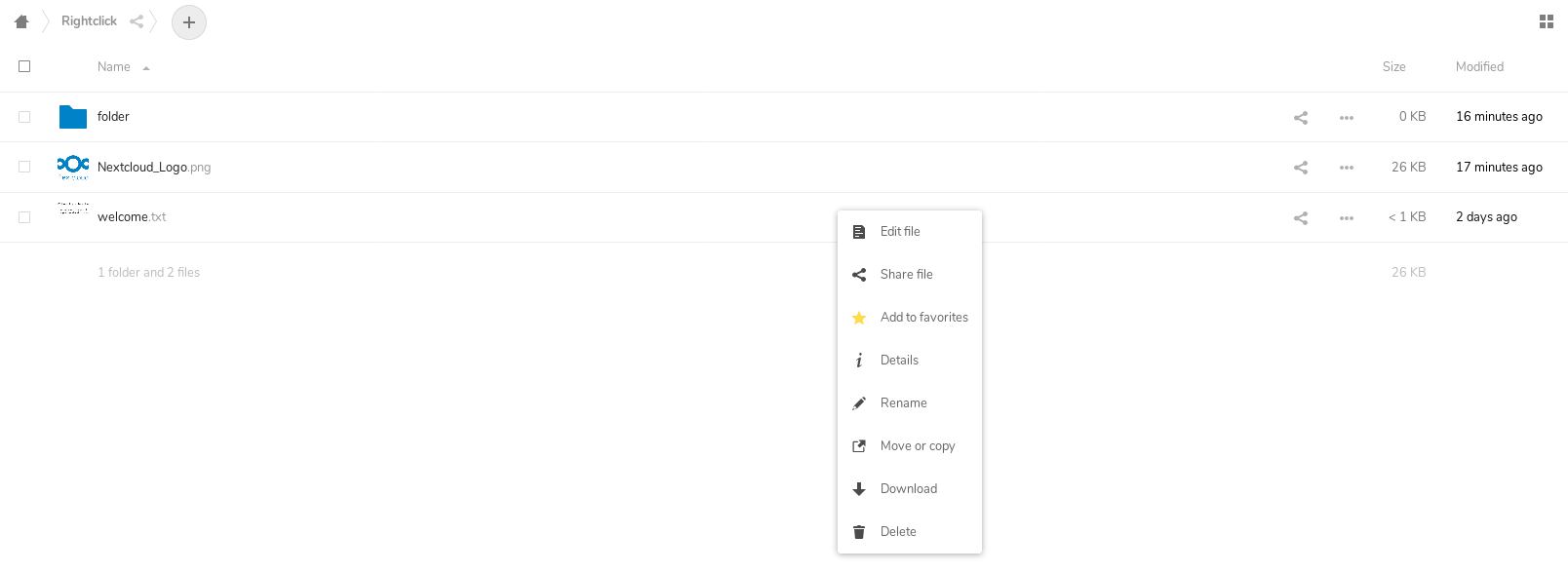Screen dimensions: 1568x573
Task: Share Nextcloud_Logo.png using its share icon
Action: pyautogui.click(x=1301, y=168)
